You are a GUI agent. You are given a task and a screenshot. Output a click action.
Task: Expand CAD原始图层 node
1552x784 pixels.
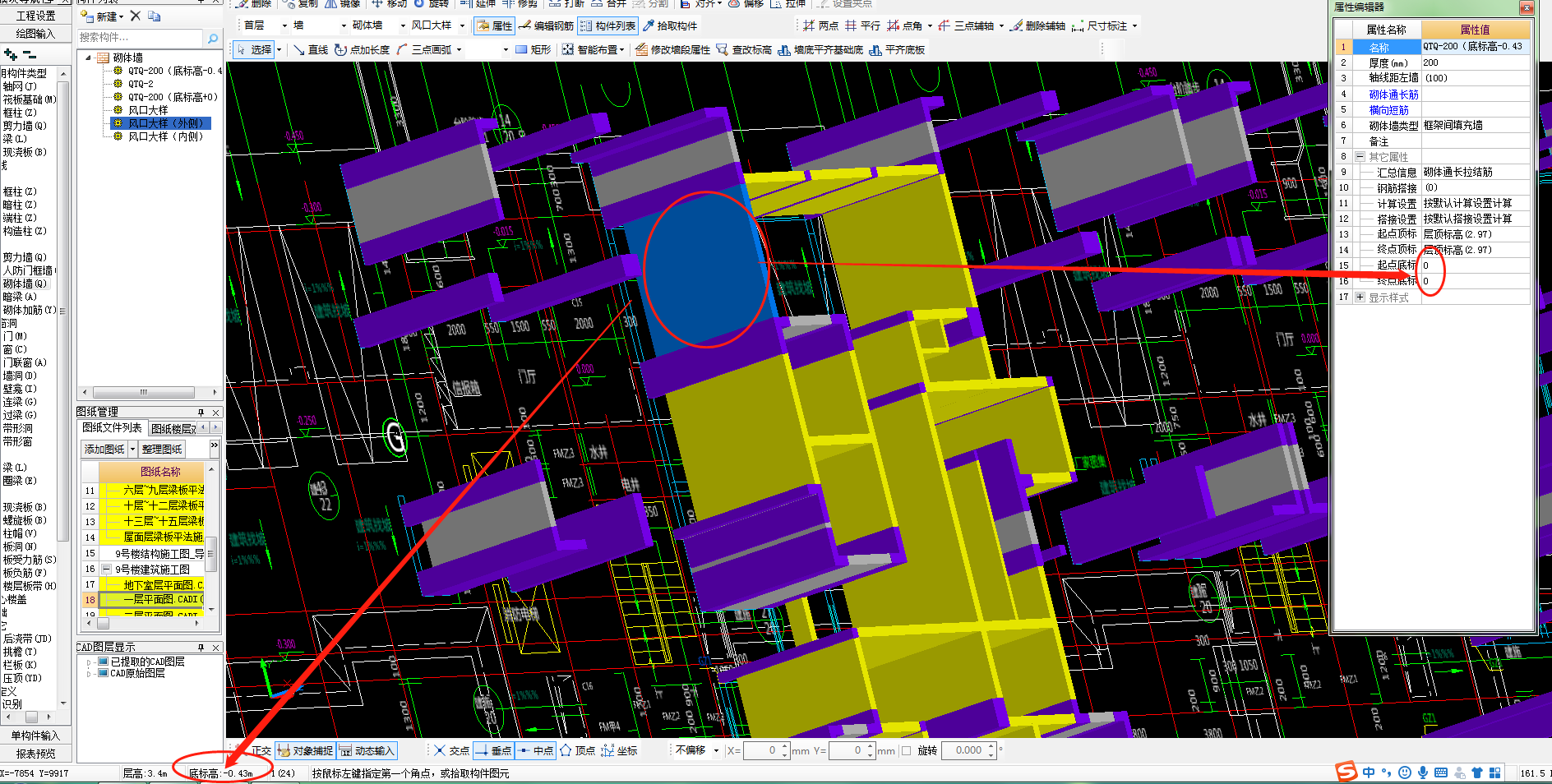point(89,673)
